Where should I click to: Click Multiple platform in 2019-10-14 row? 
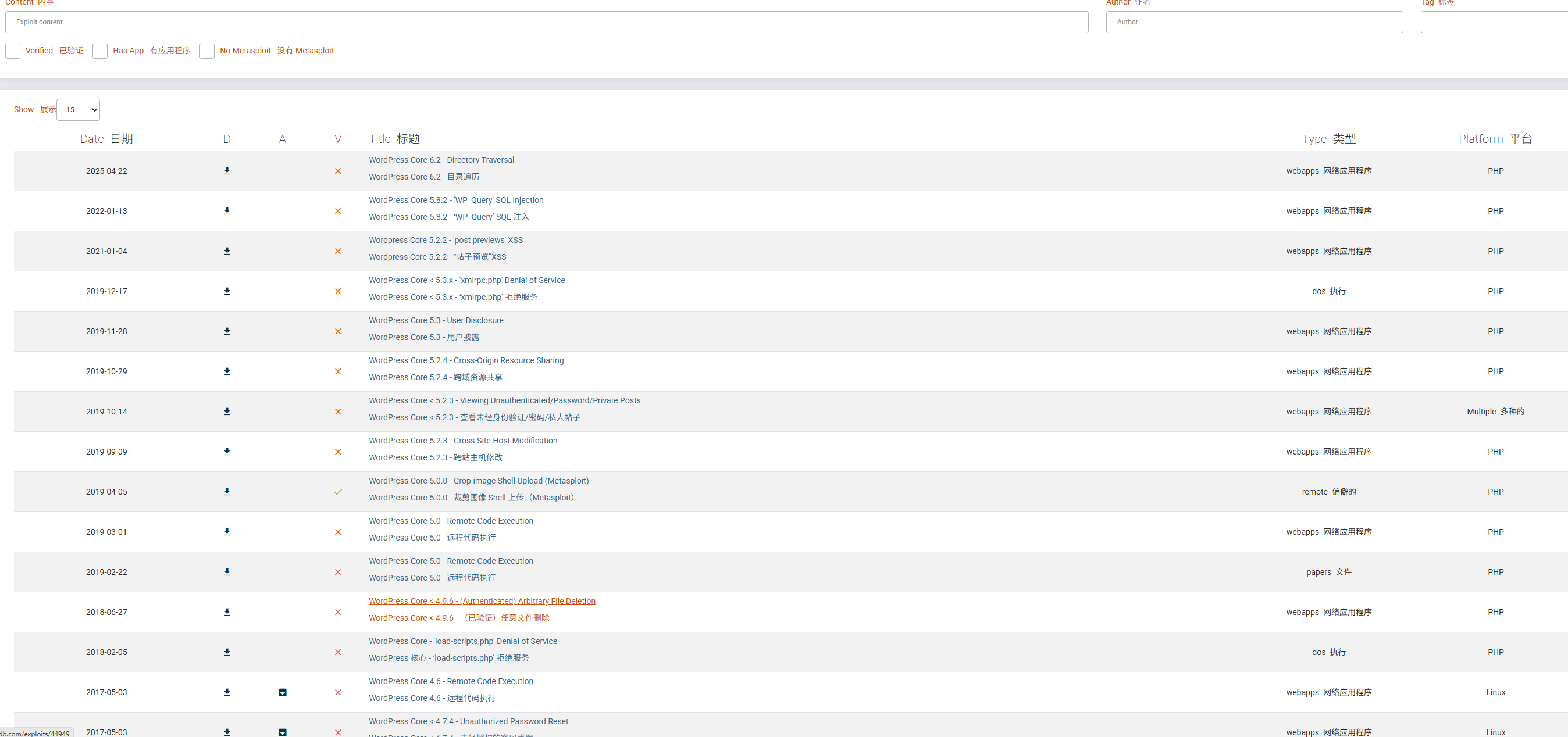point(1495,412)
